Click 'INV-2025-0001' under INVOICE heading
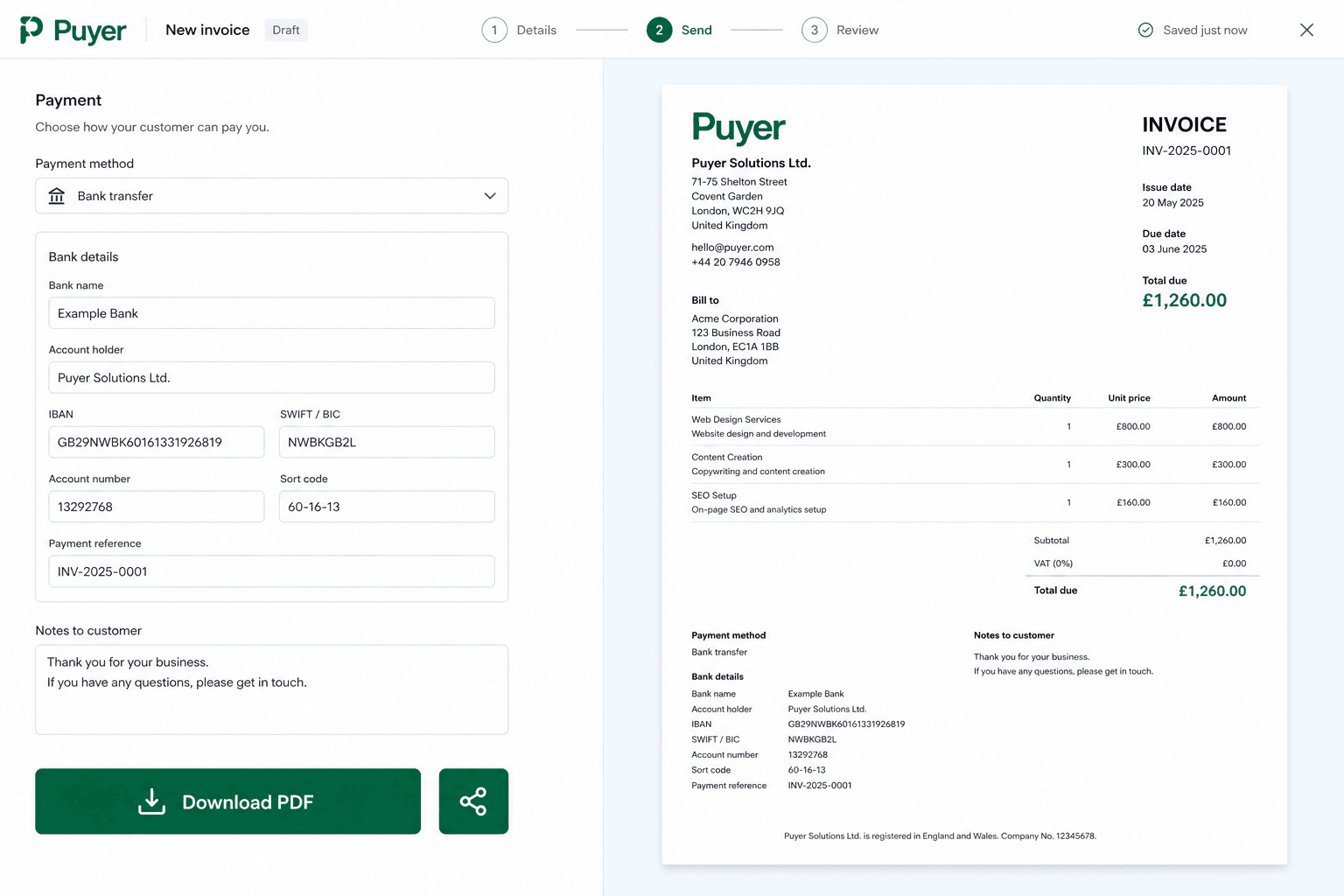 1186,150
